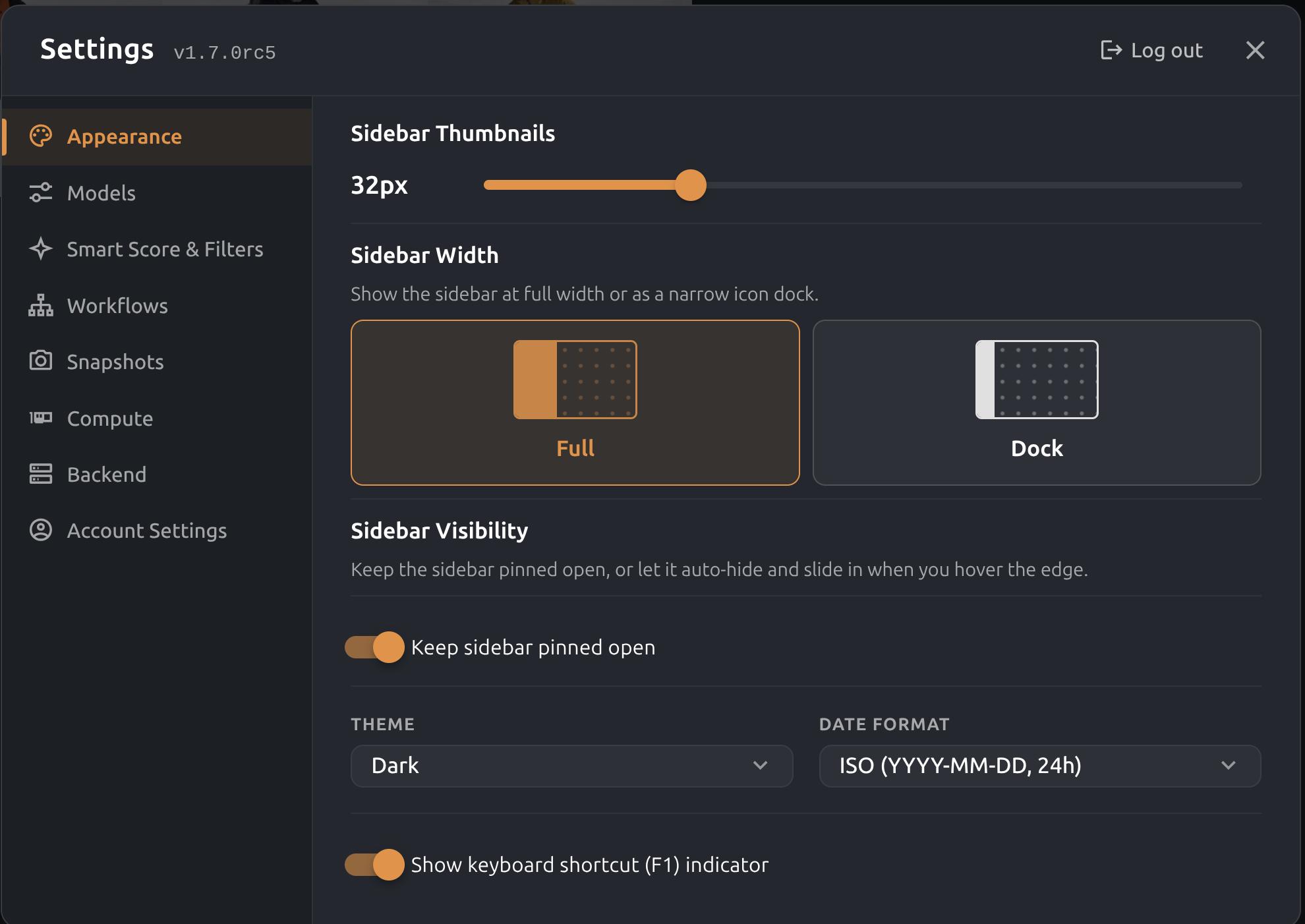
Task: Click the sidebar thumbnails slider handle
Action: tap(691, 185)
